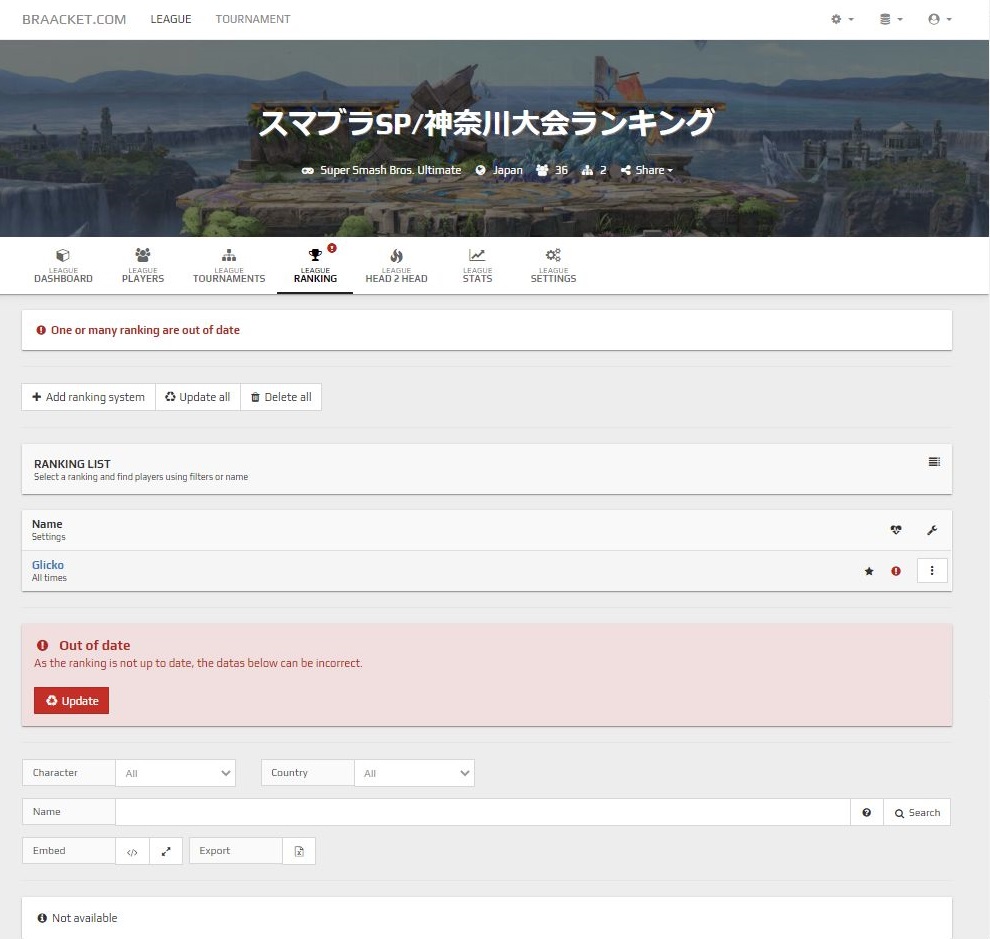Open the database stack dropdown in top bar
The image size is (990, 939).
pyautogui.click(x=891, y=20)
